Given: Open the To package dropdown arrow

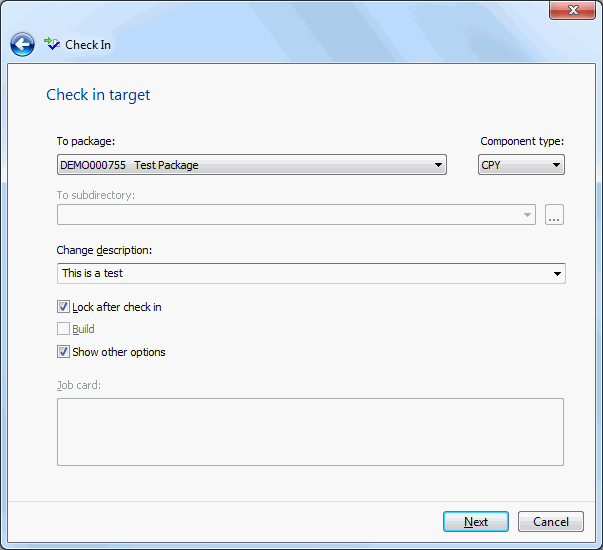Looking at the screenshot, I should click(438, 165).
